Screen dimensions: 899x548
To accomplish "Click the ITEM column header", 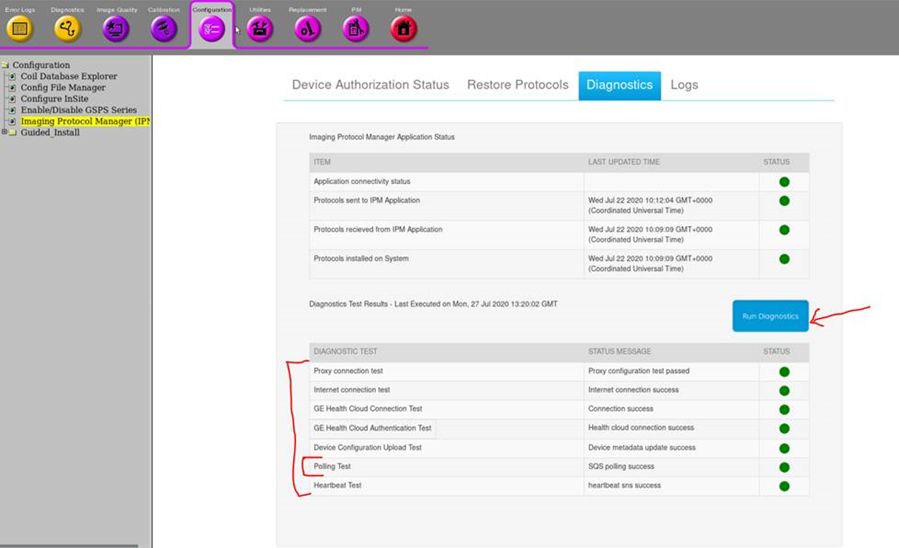I will click(322, 162).
